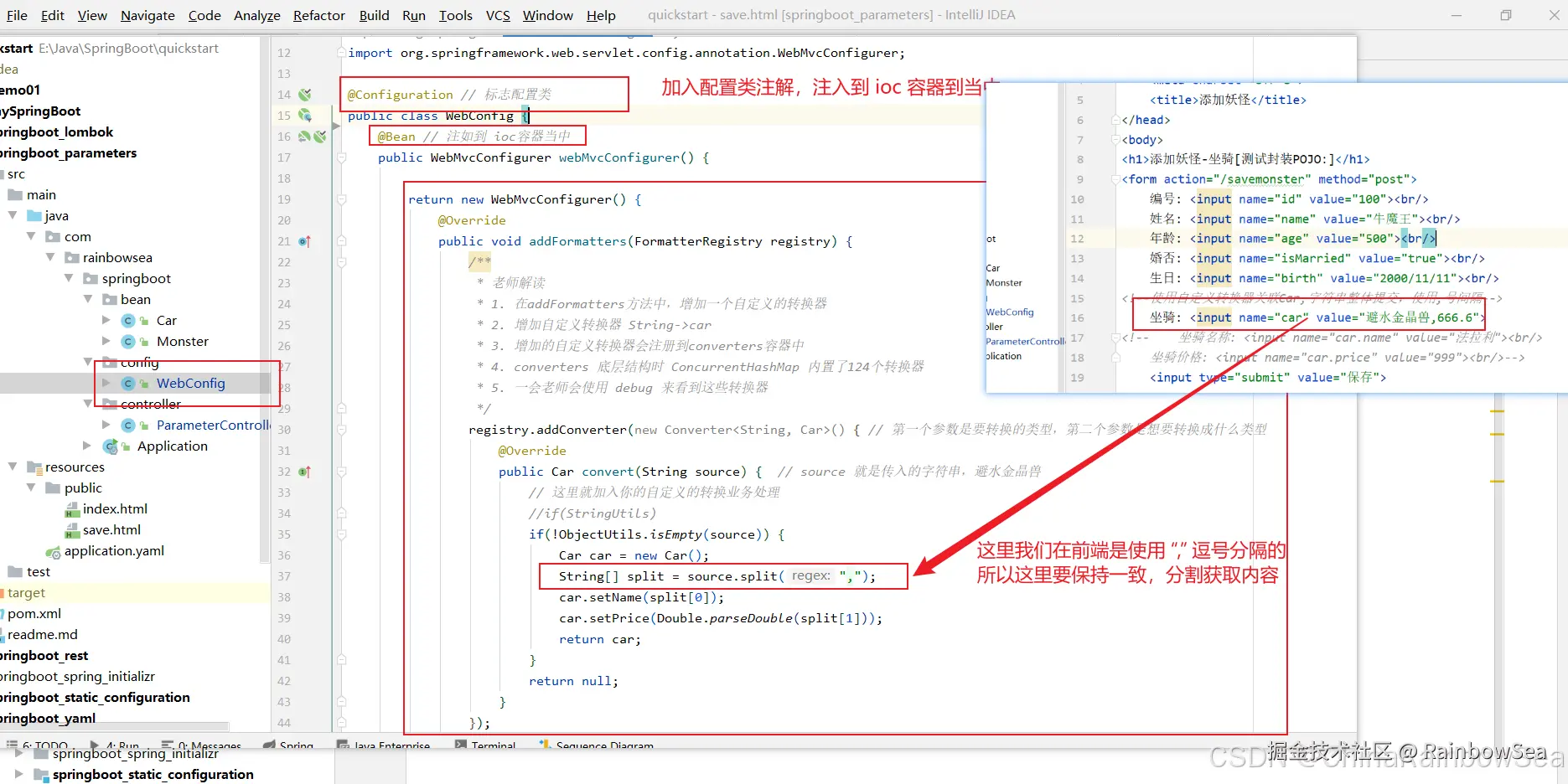Click the application.yaml file name
Screen dimensions: 1568x784
point(114,551)
